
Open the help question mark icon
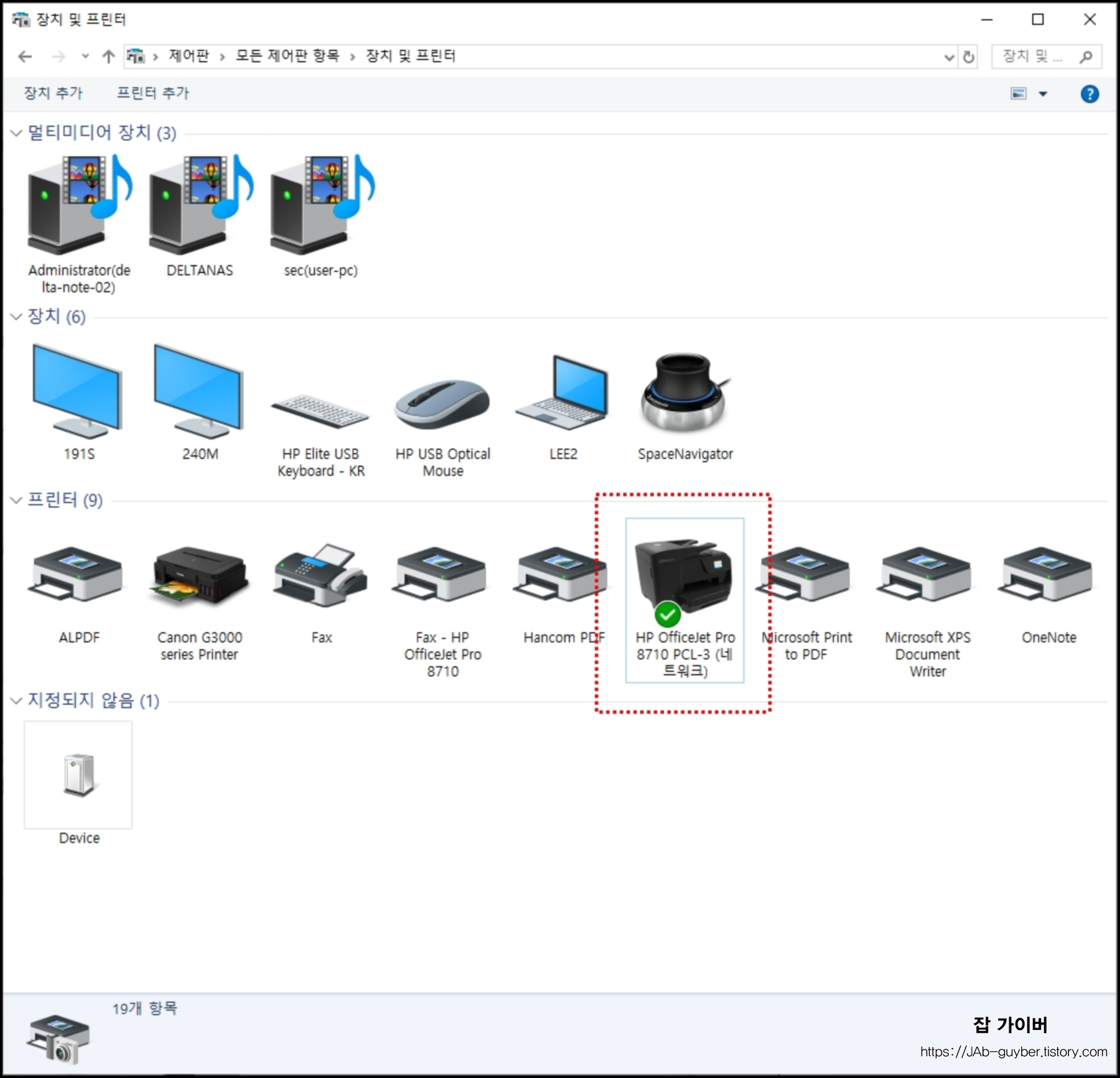point(1090,94)
